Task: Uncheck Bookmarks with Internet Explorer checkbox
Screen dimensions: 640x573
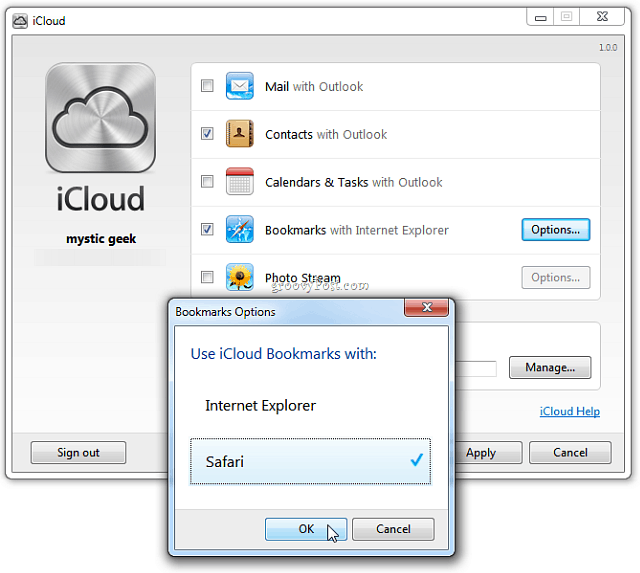Action: tap(207, 229)
